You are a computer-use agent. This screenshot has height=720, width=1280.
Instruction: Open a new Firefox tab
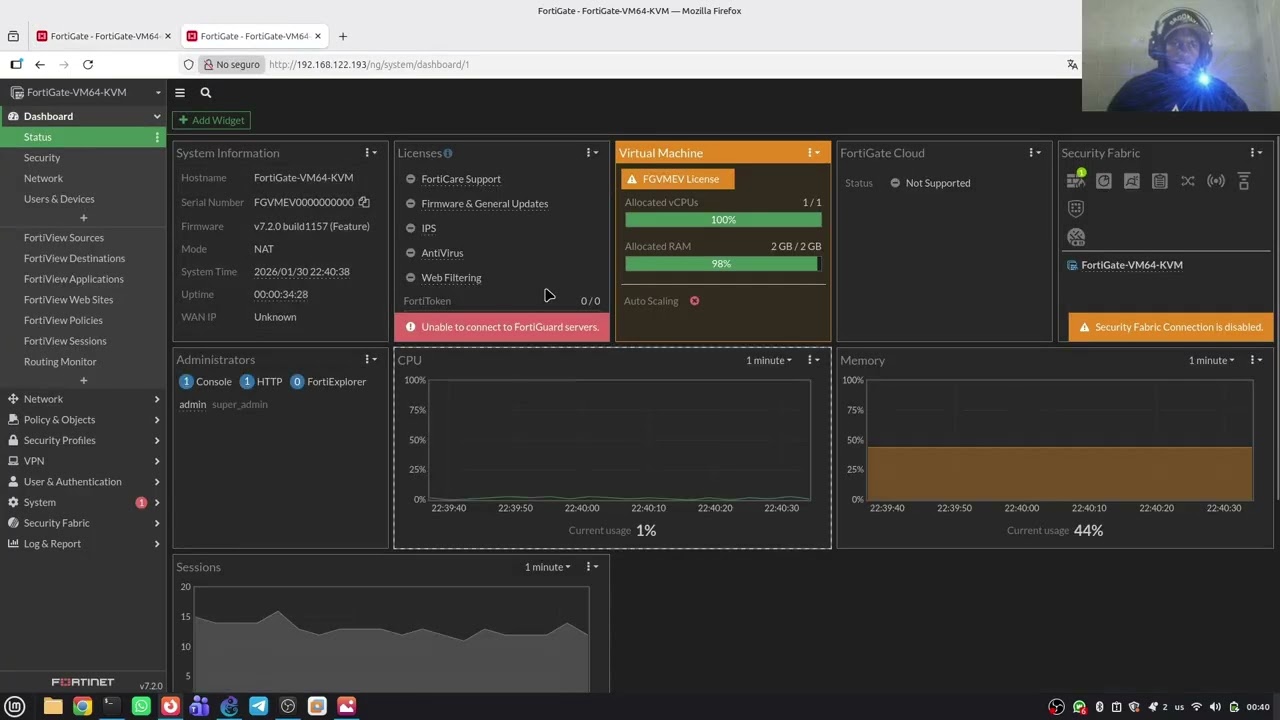[343, 36]
